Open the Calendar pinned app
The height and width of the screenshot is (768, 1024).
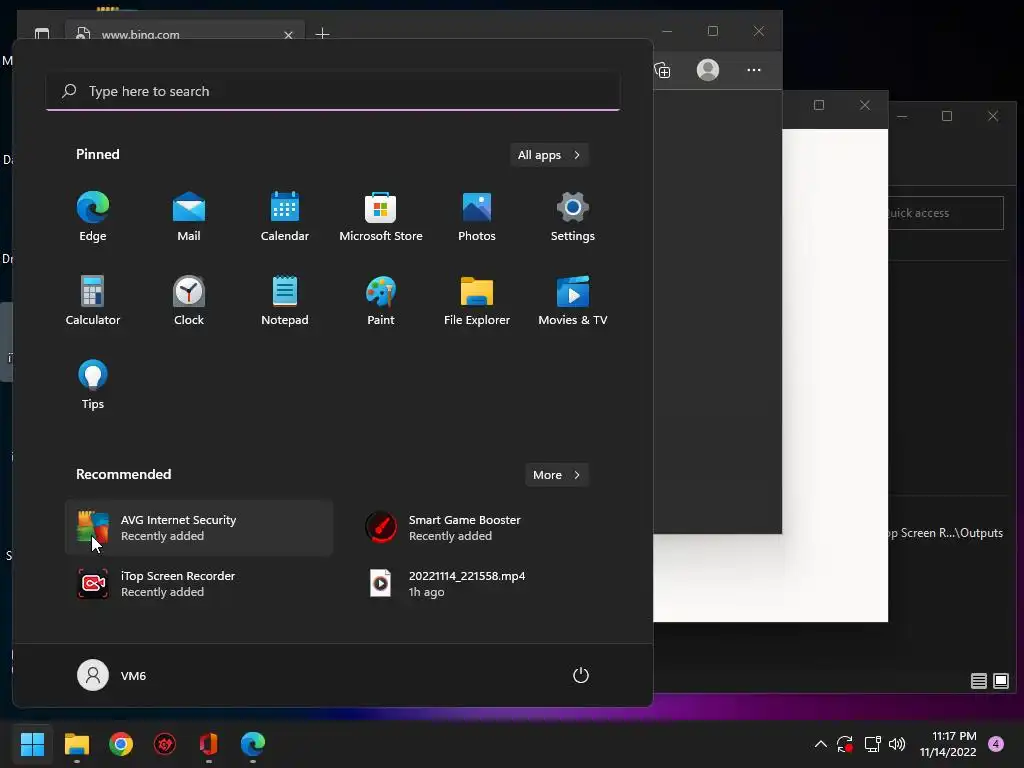point(285,217)
